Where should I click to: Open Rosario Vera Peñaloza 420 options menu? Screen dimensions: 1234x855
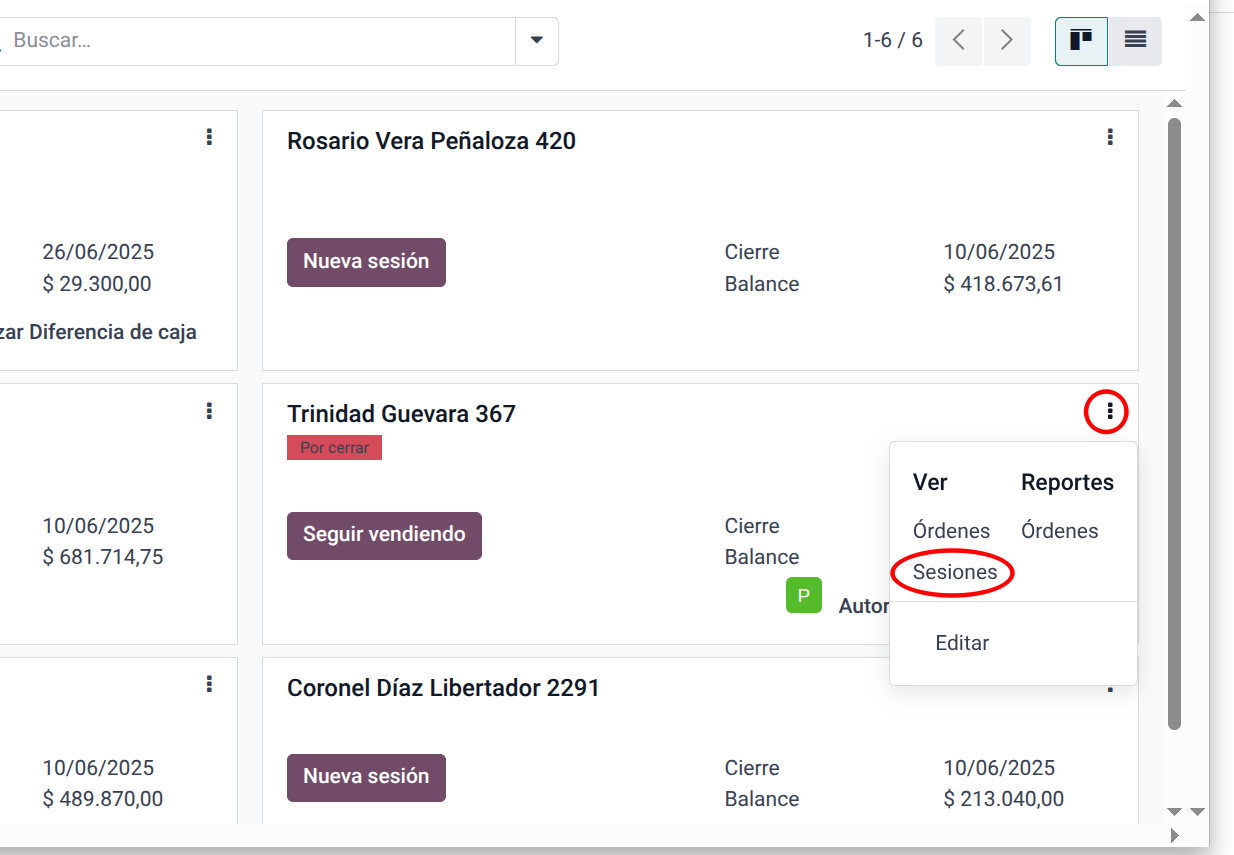point(1110,137)
